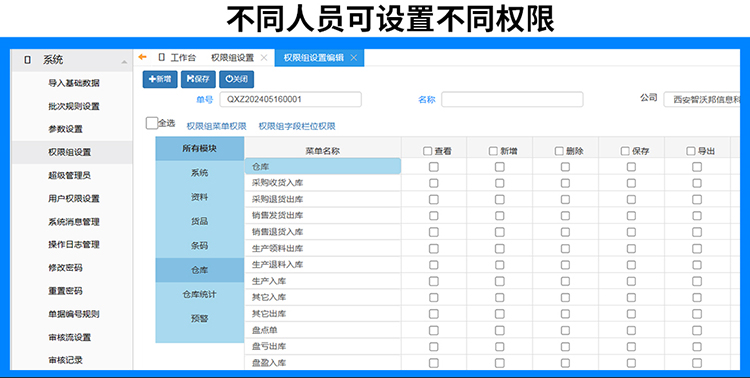This screenshot has height=378, width=750.
Task: Toggle the 删除 header checkbox
Action: 559,151
